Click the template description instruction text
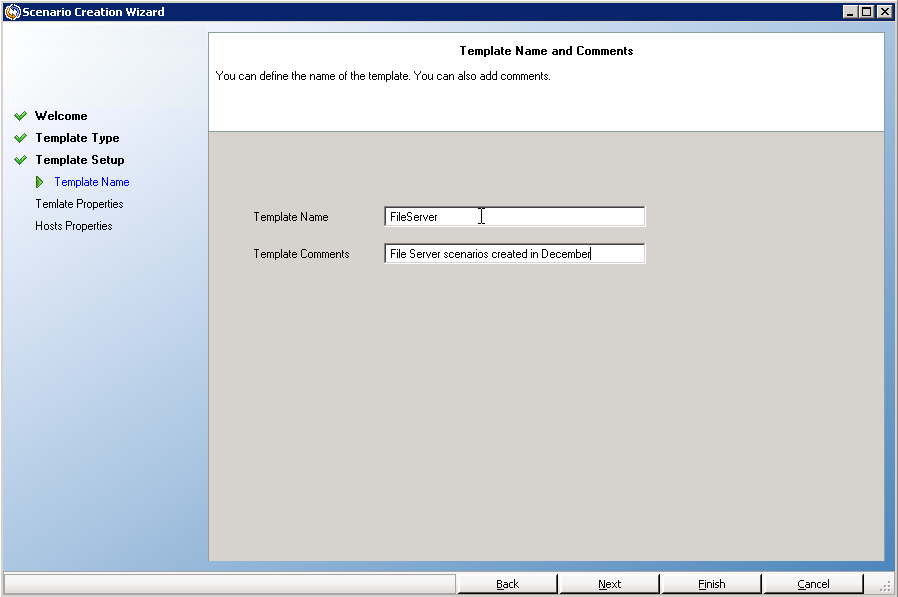This screenshot has width=898, height=597. pos(383,76)
